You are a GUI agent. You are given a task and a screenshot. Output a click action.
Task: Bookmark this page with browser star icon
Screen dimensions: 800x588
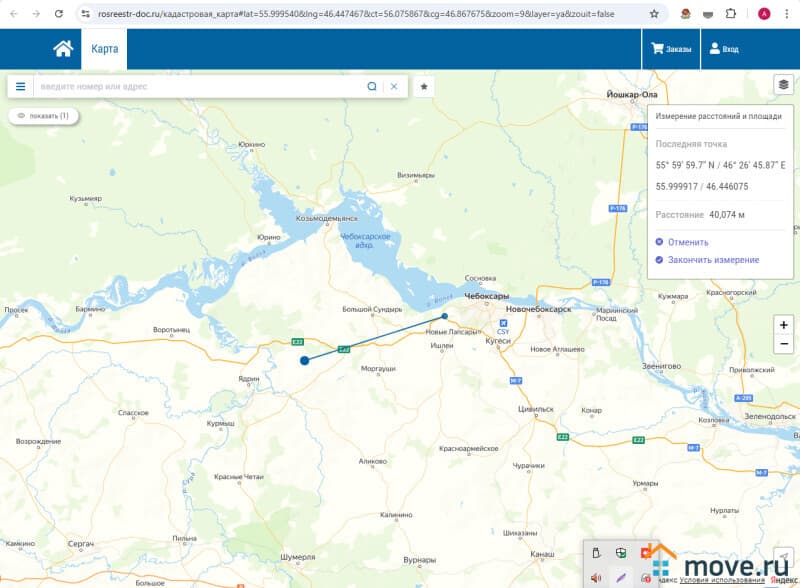click(x=654, y=14)
